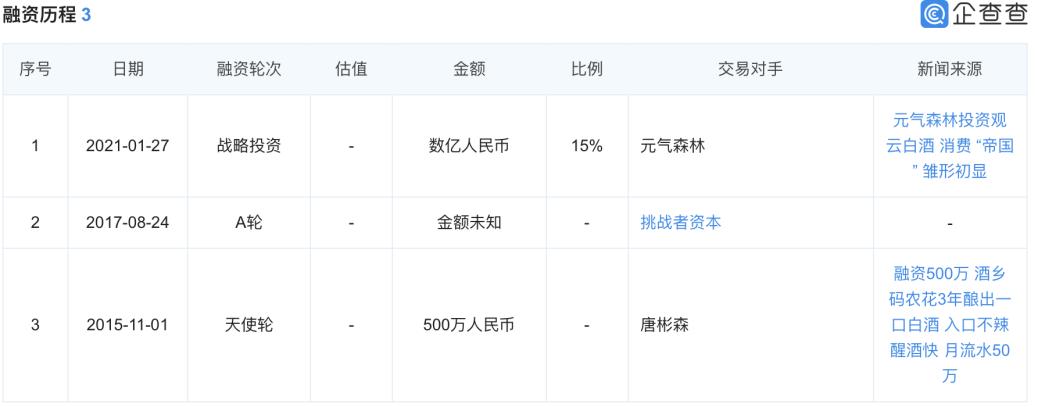Click the 融资历程 section heading
The height and width of the screenshot is (407, 1038).
coord(39,15)
